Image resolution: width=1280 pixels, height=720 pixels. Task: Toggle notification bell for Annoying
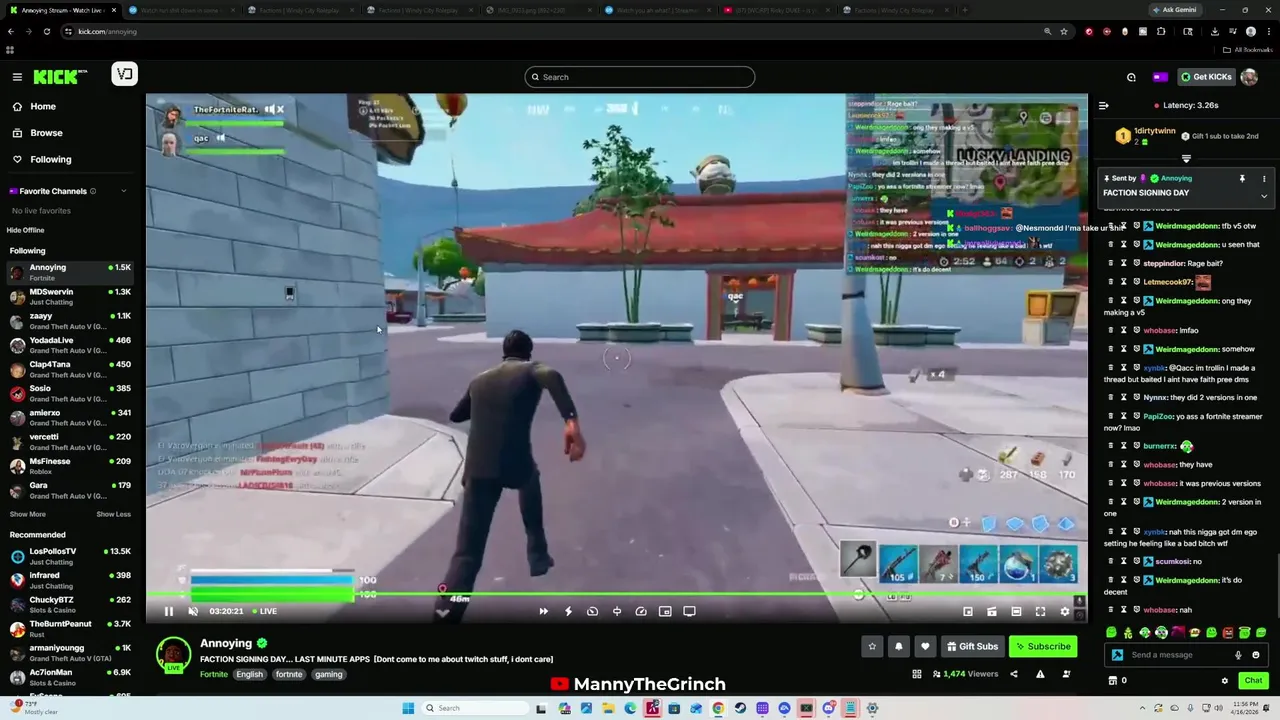point(898,646)
